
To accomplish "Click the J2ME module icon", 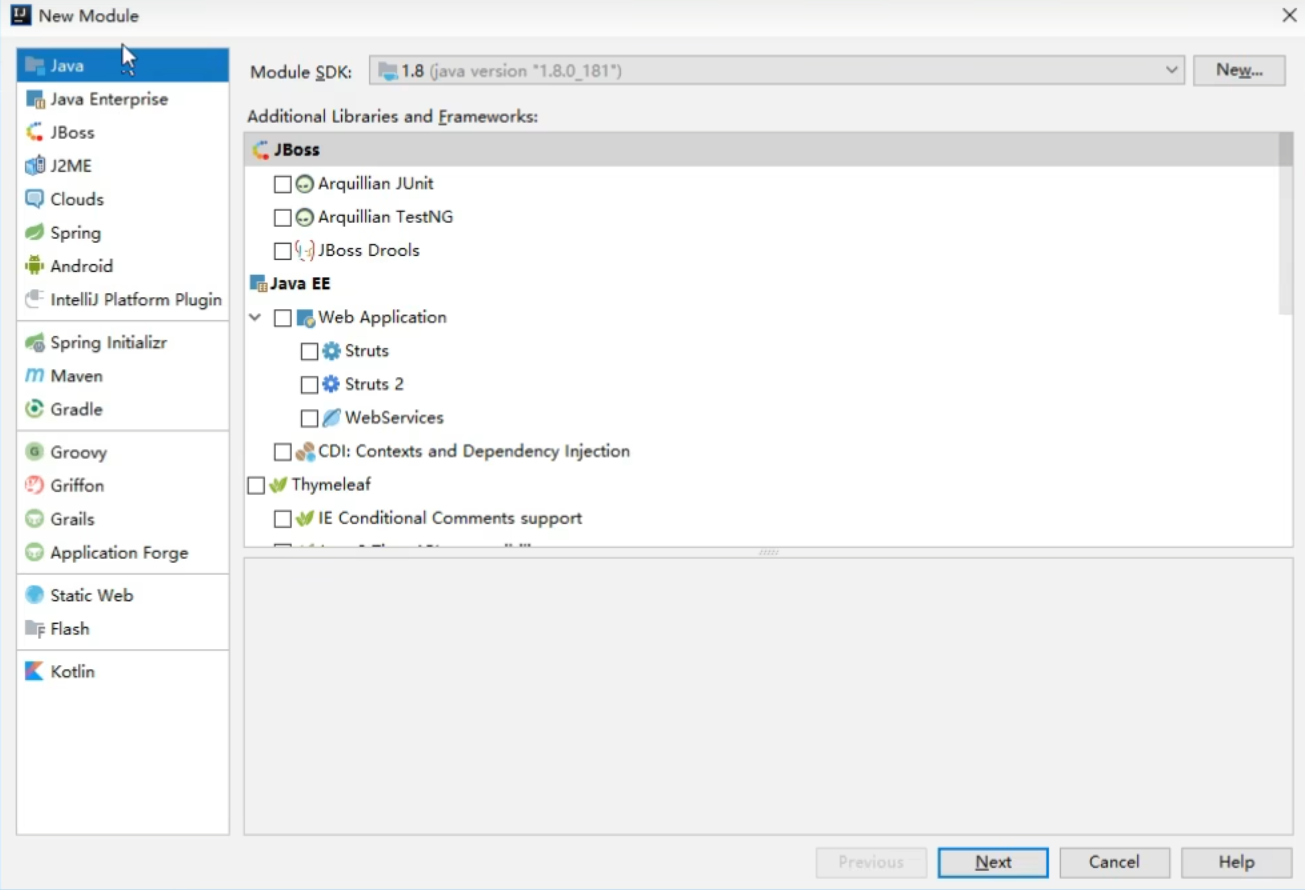I will tap(35, 166).
